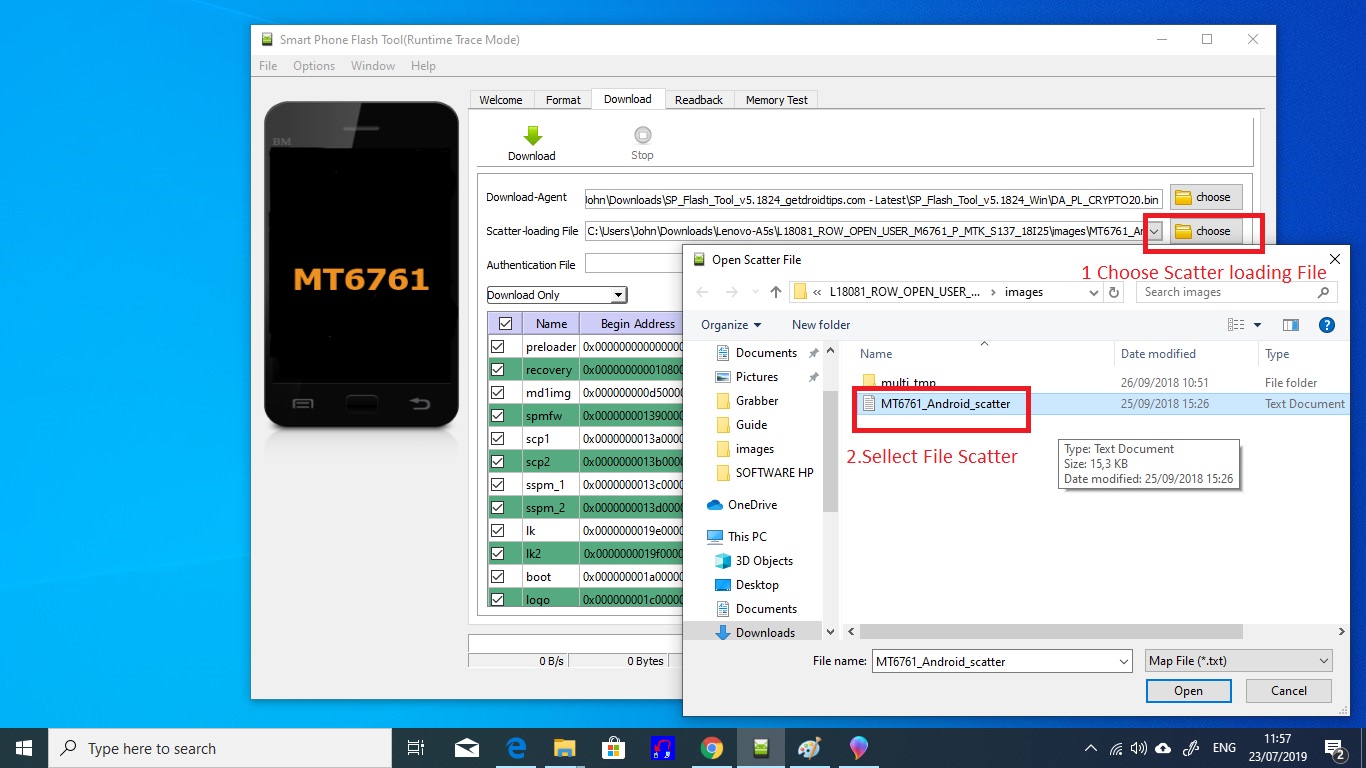This screenshot has height=768, width=1366.
Task: Open 3D Objects in the navigation pane
Action: pyautogui.click(x=755, y=561)
